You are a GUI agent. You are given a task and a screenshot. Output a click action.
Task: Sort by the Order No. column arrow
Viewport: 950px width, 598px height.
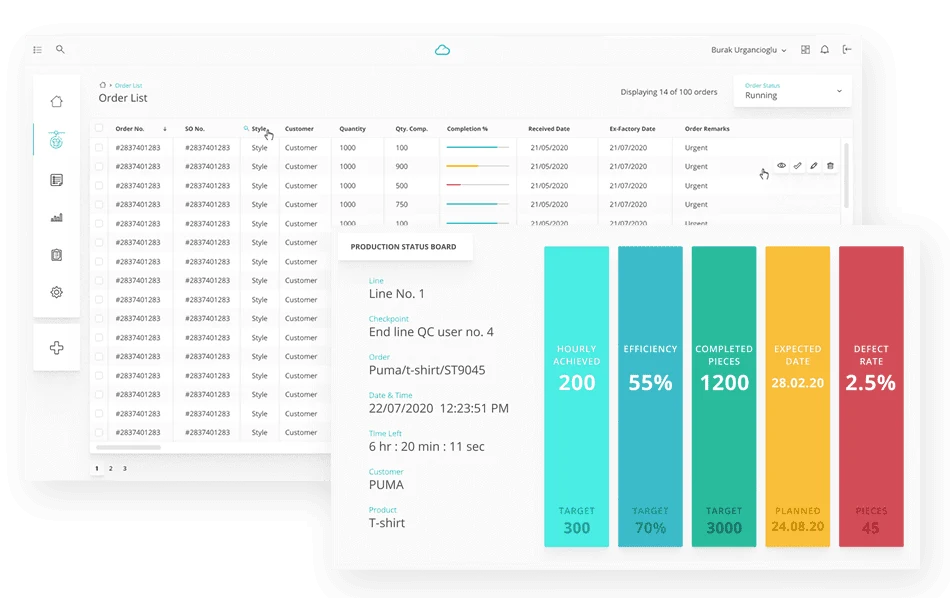coord(164,129)
